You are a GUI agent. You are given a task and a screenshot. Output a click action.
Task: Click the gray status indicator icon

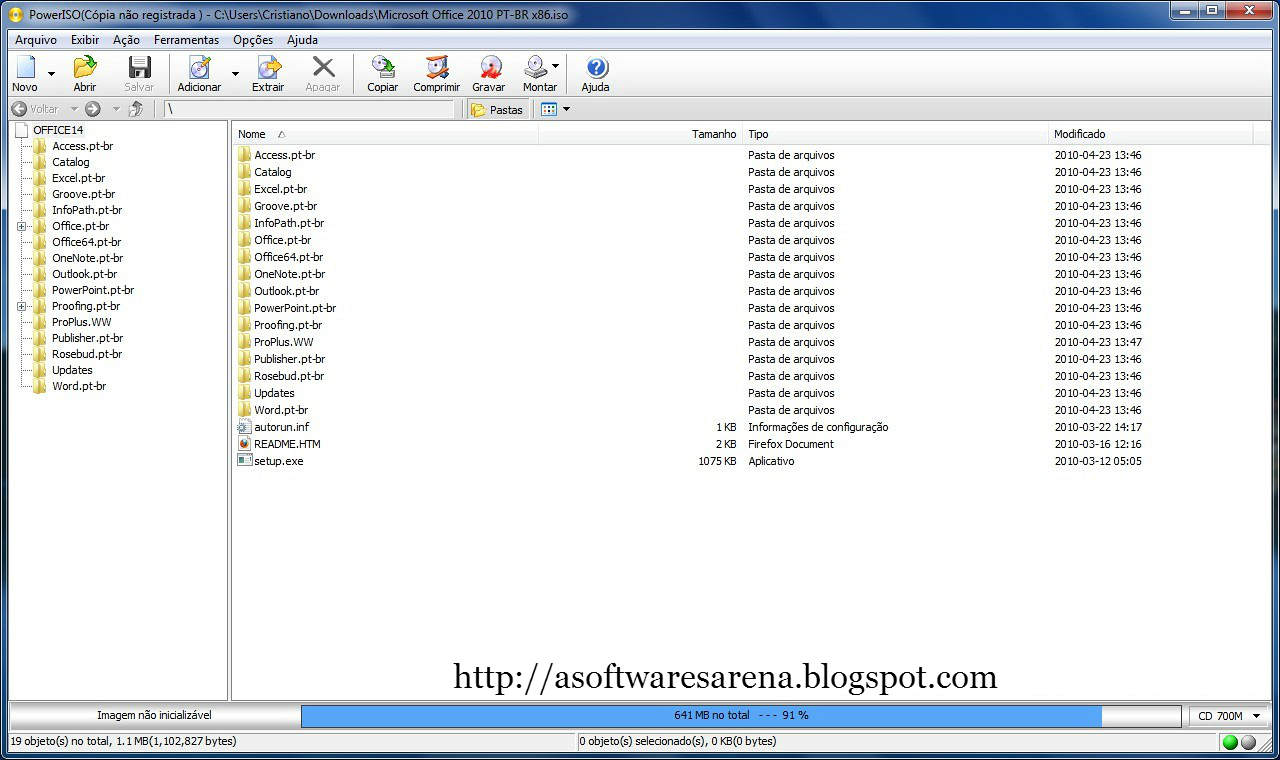click(1248, 742)
